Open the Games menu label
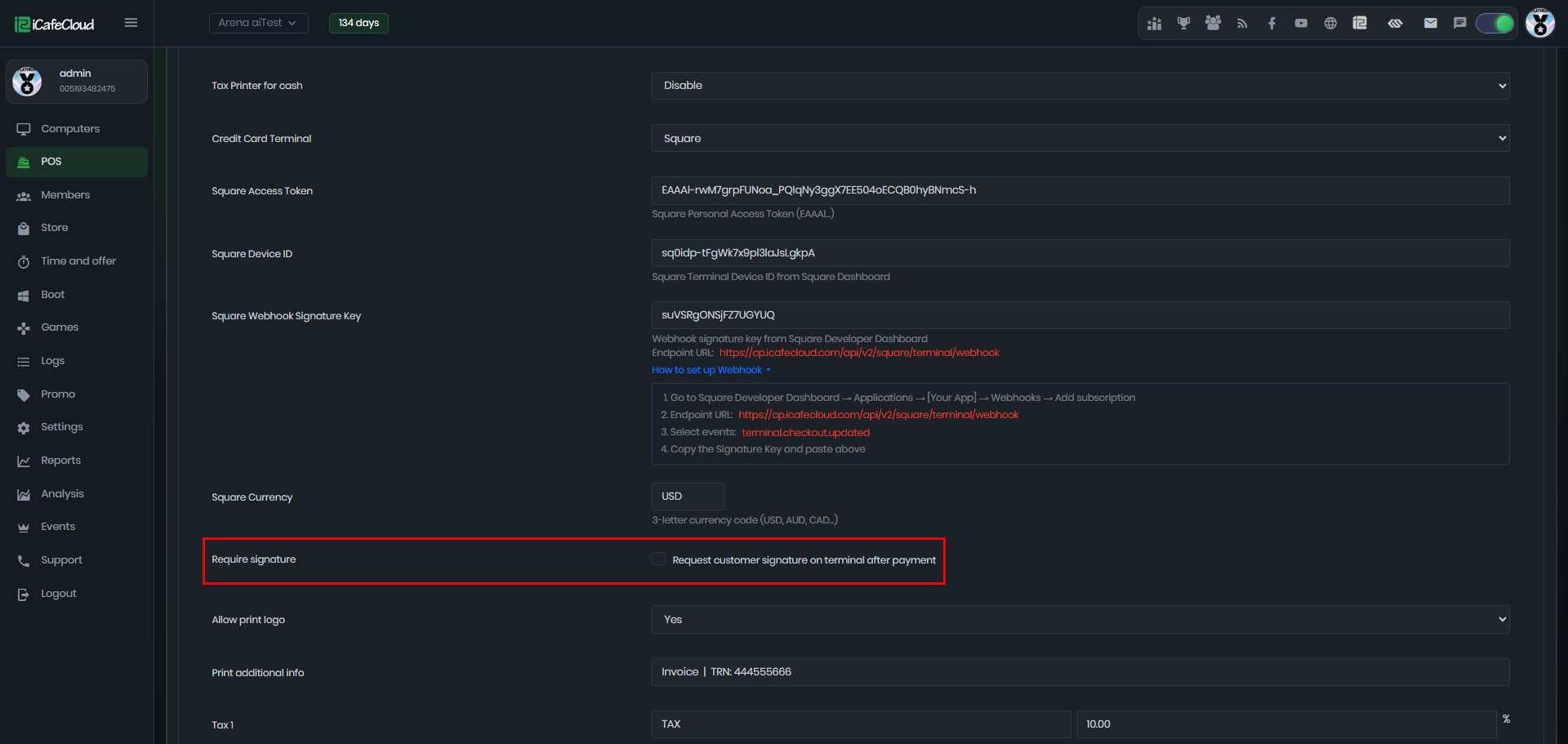Image resolution: width=1568 pixels, height=744 pixels. (x=60, y=327)
